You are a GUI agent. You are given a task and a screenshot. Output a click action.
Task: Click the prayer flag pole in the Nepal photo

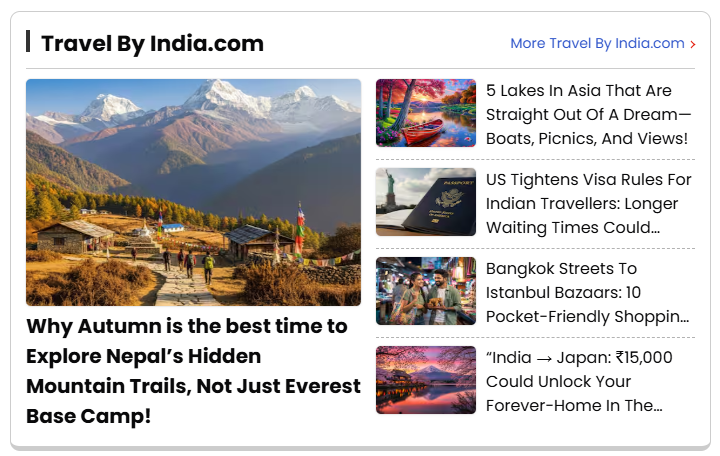(300, 230)
